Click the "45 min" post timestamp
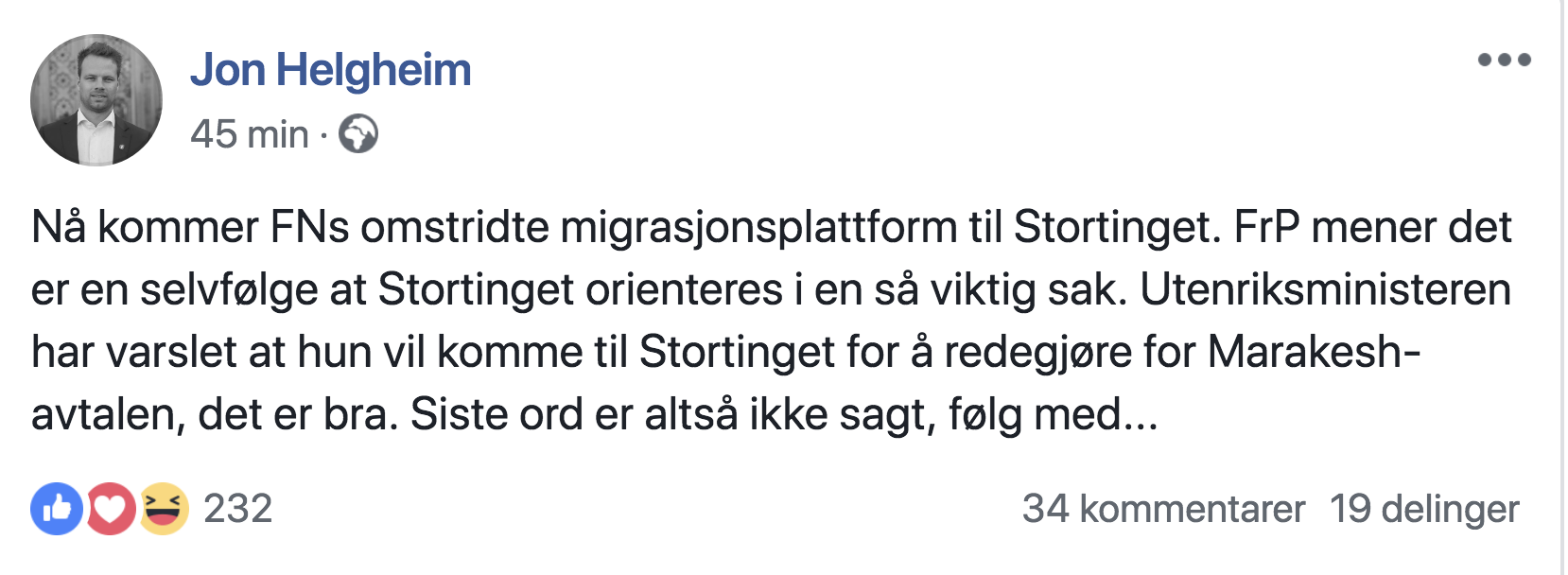This screenshot has height=575, width=1568. 250,134
